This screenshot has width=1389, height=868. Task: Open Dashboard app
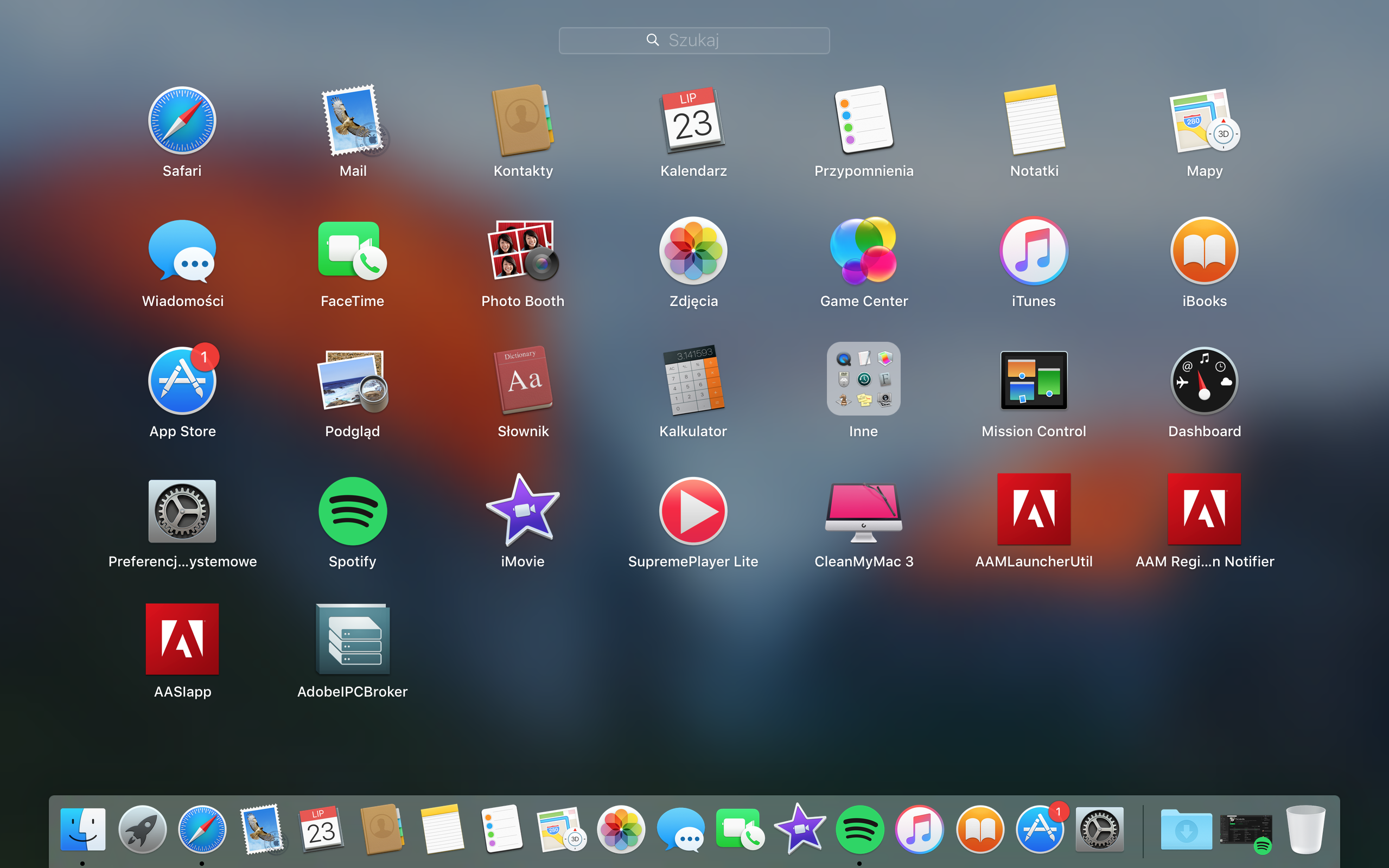click(1205, 381)
